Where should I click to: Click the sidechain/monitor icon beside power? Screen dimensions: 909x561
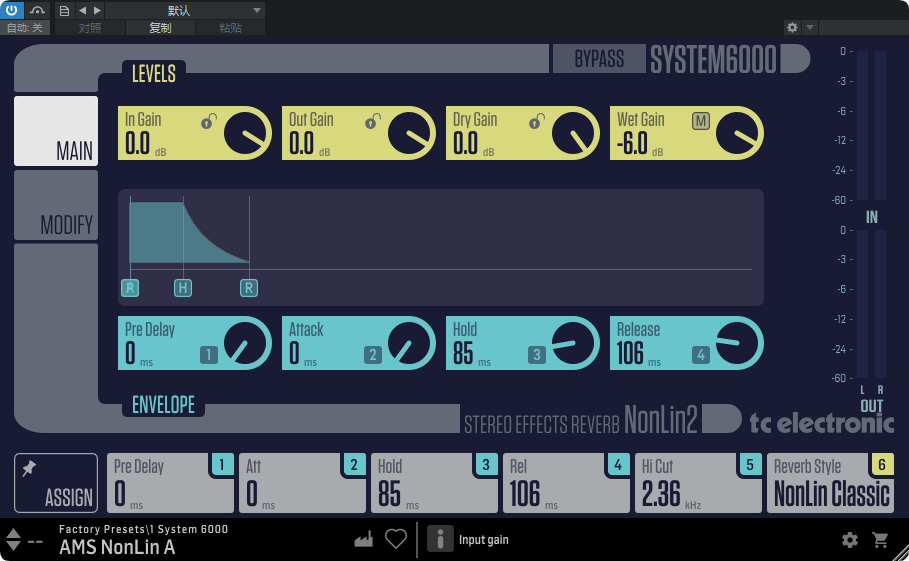coord(37,10)
